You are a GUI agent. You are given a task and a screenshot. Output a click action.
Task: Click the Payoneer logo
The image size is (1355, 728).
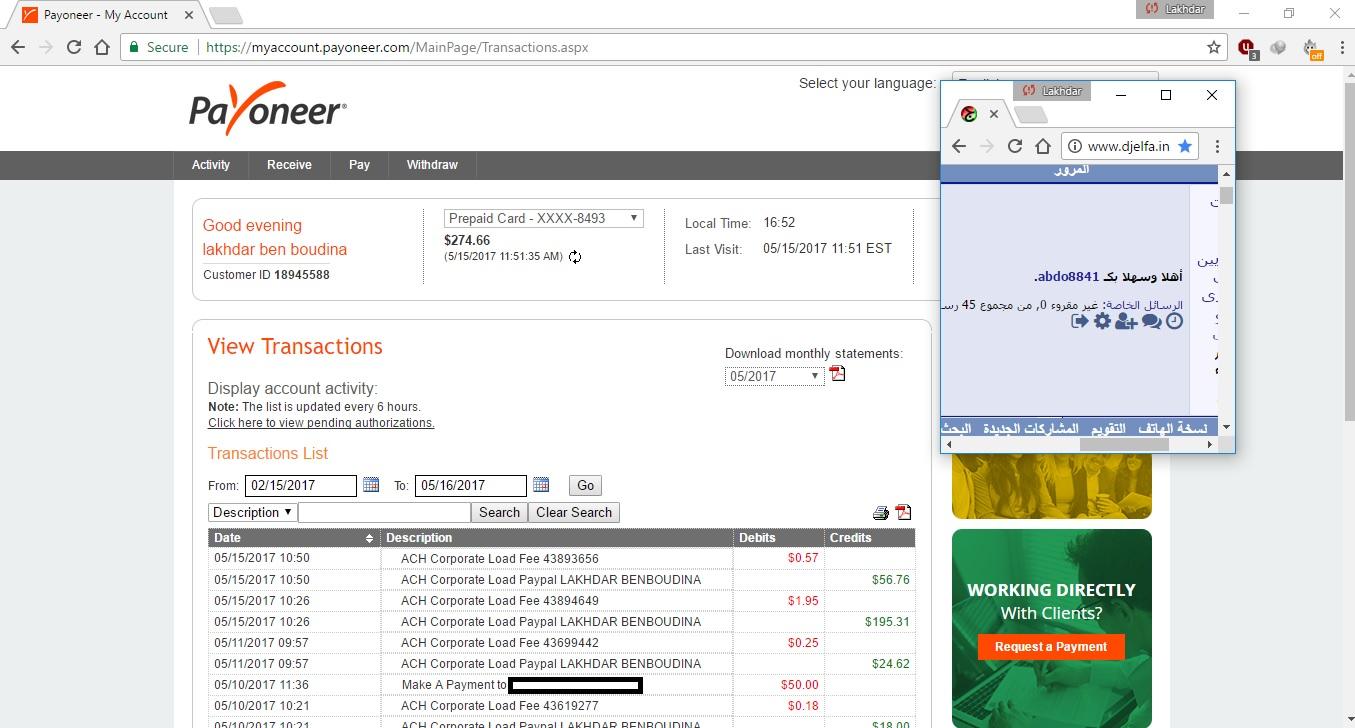click(268, 110)
